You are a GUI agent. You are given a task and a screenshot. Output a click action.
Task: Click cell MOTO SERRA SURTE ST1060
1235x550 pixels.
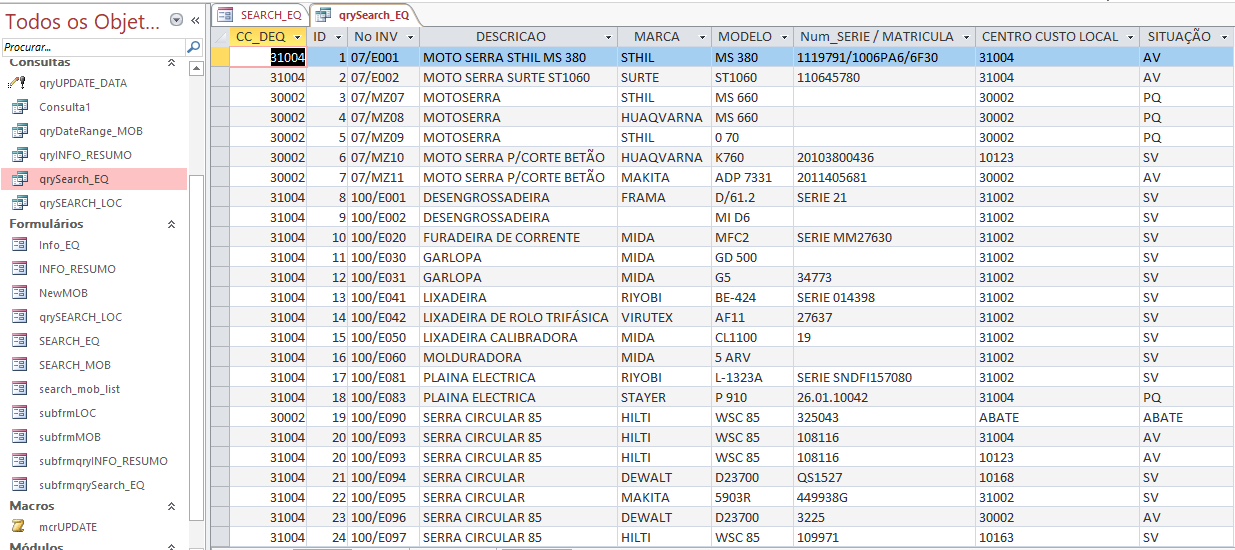[x=518, y=77]
